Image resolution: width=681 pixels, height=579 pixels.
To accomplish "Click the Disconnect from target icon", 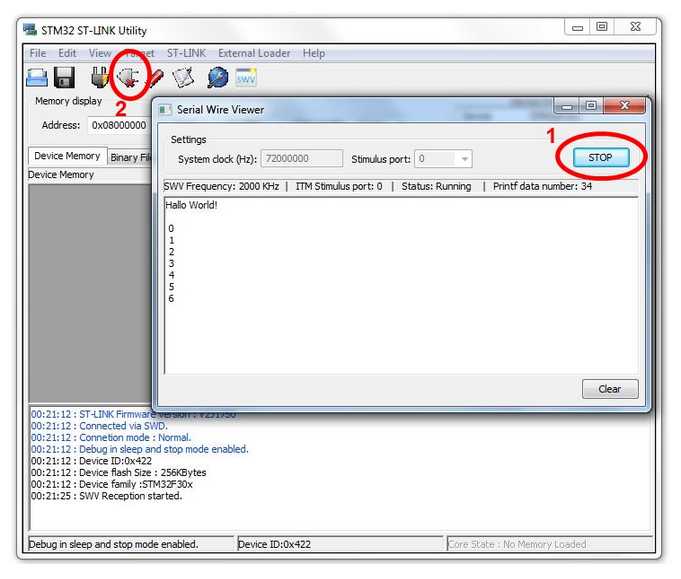I will [x=128, y=78].
